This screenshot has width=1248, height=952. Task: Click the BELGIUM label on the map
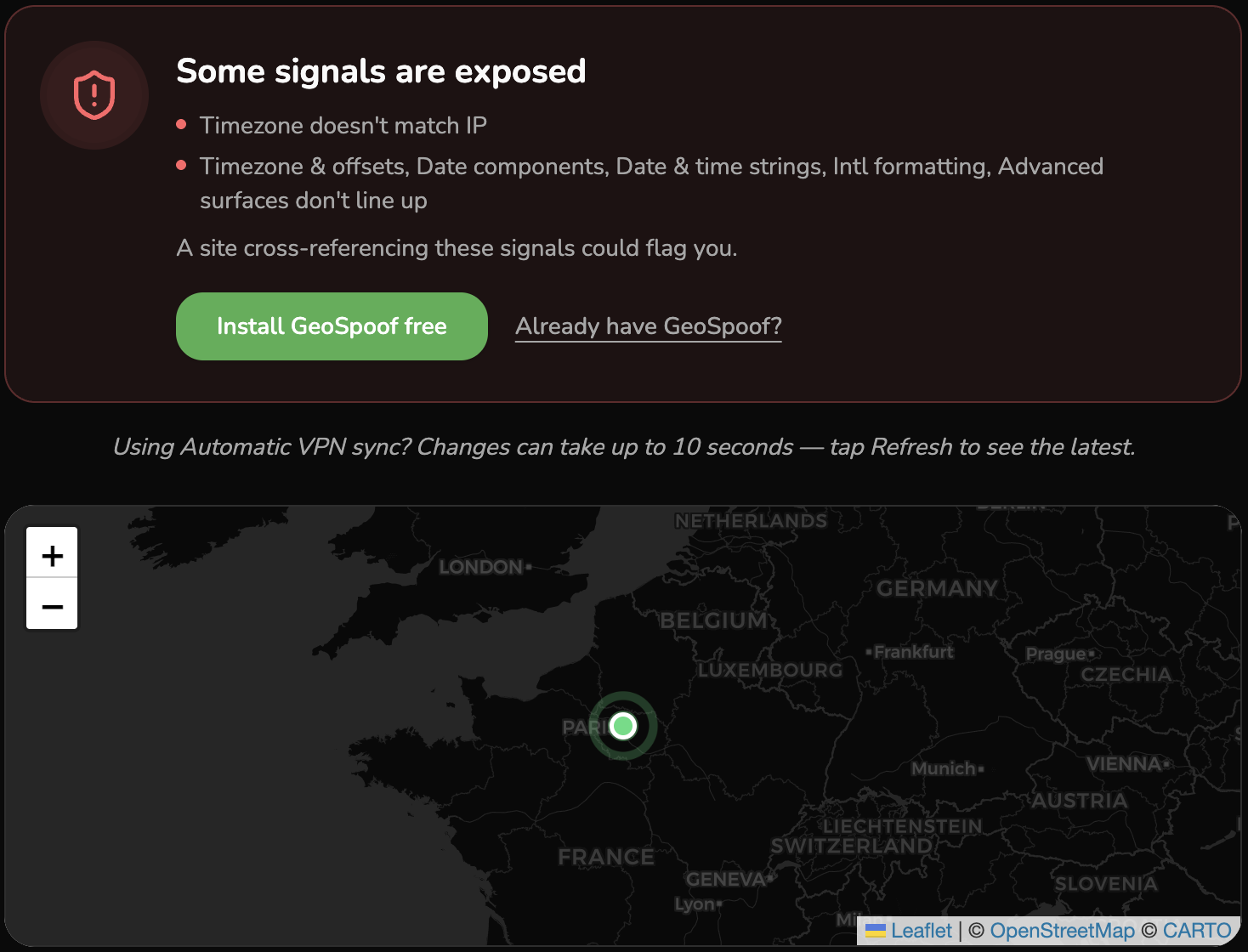pyautogui.click(x=714, y=620)
